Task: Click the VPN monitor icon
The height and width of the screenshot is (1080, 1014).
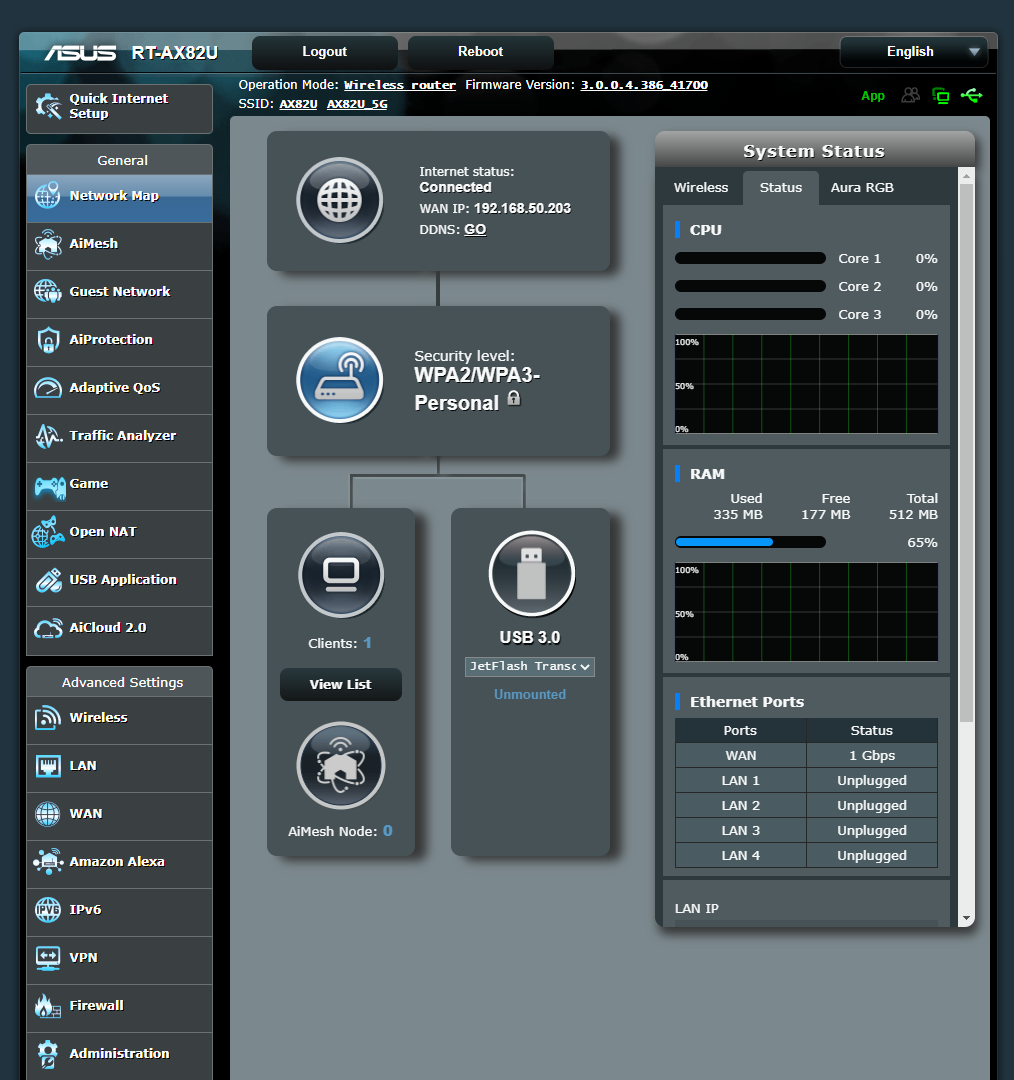Action: pos(48,958)
